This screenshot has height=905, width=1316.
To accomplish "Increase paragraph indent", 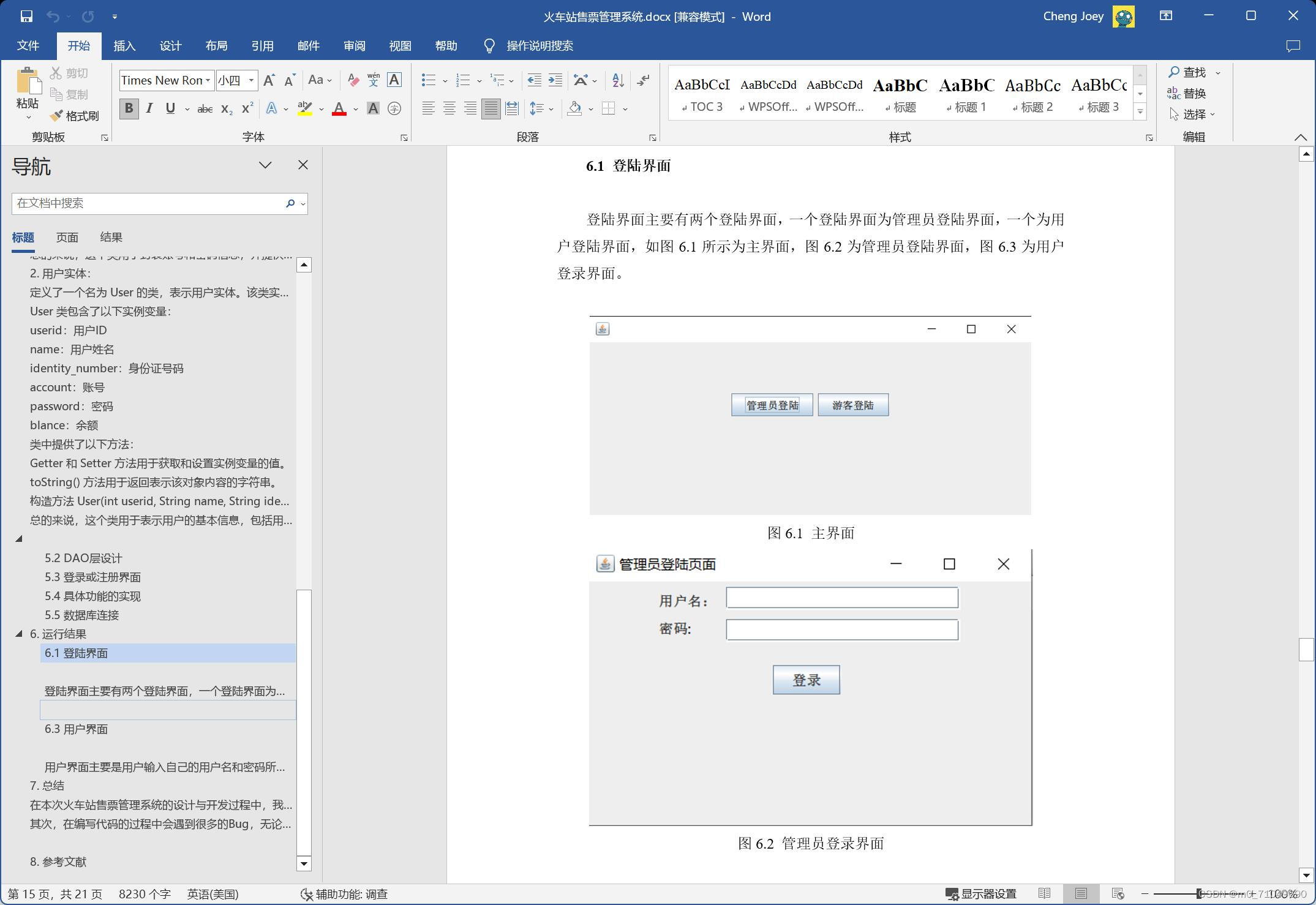I will (555, 80).
